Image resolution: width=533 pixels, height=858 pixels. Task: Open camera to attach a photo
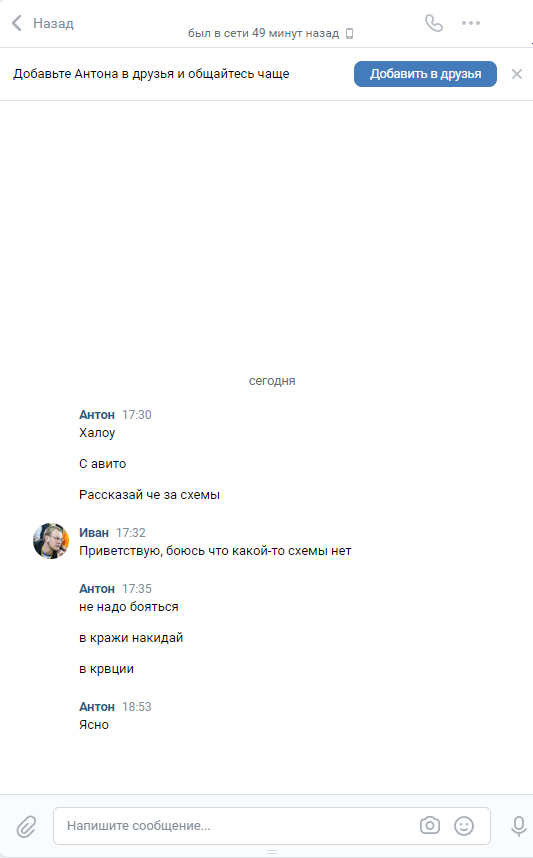430,825
